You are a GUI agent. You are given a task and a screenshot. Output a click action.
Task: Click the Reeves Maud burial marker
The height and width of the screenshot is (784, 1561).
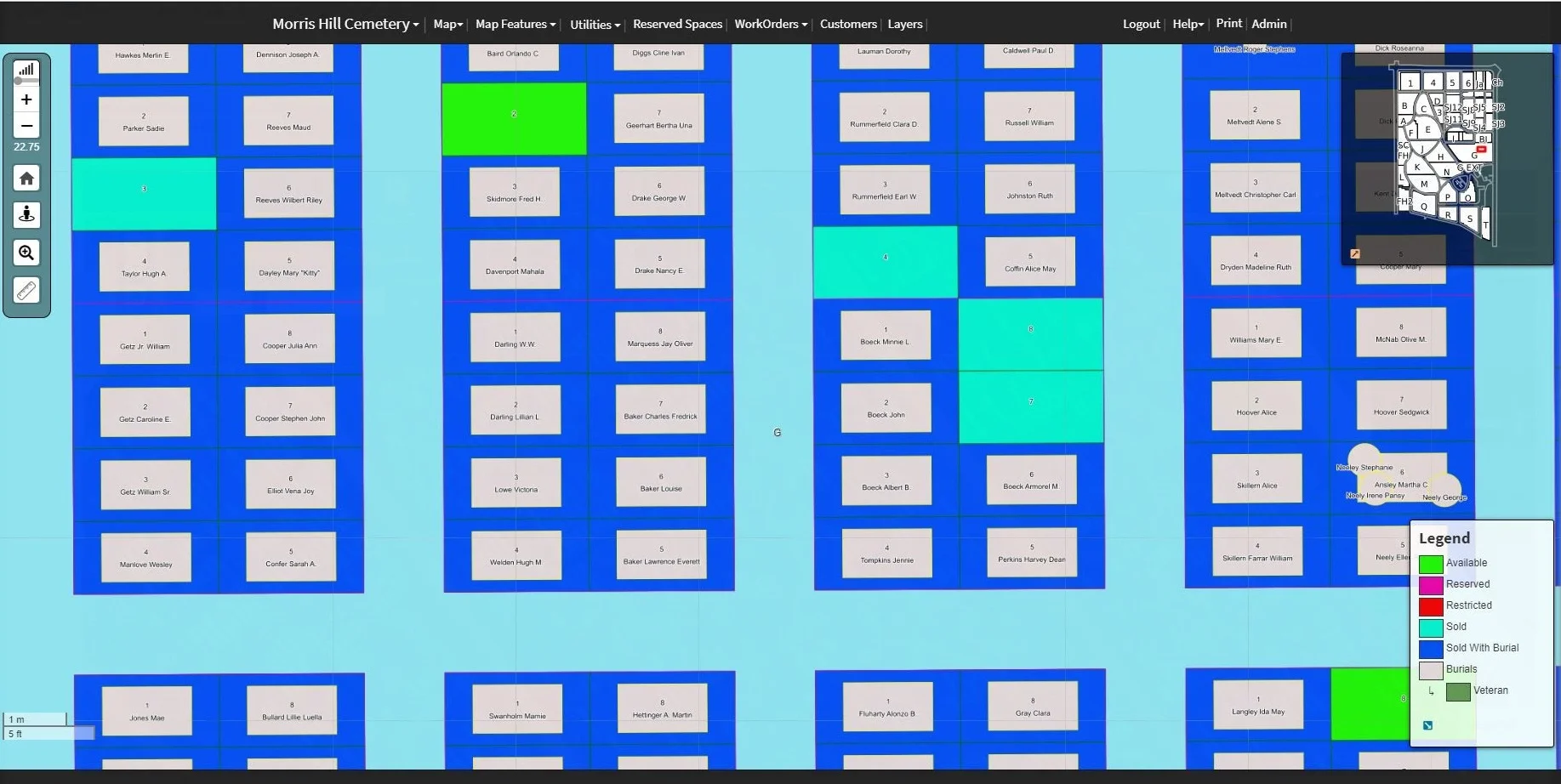[x=289, y=121]
